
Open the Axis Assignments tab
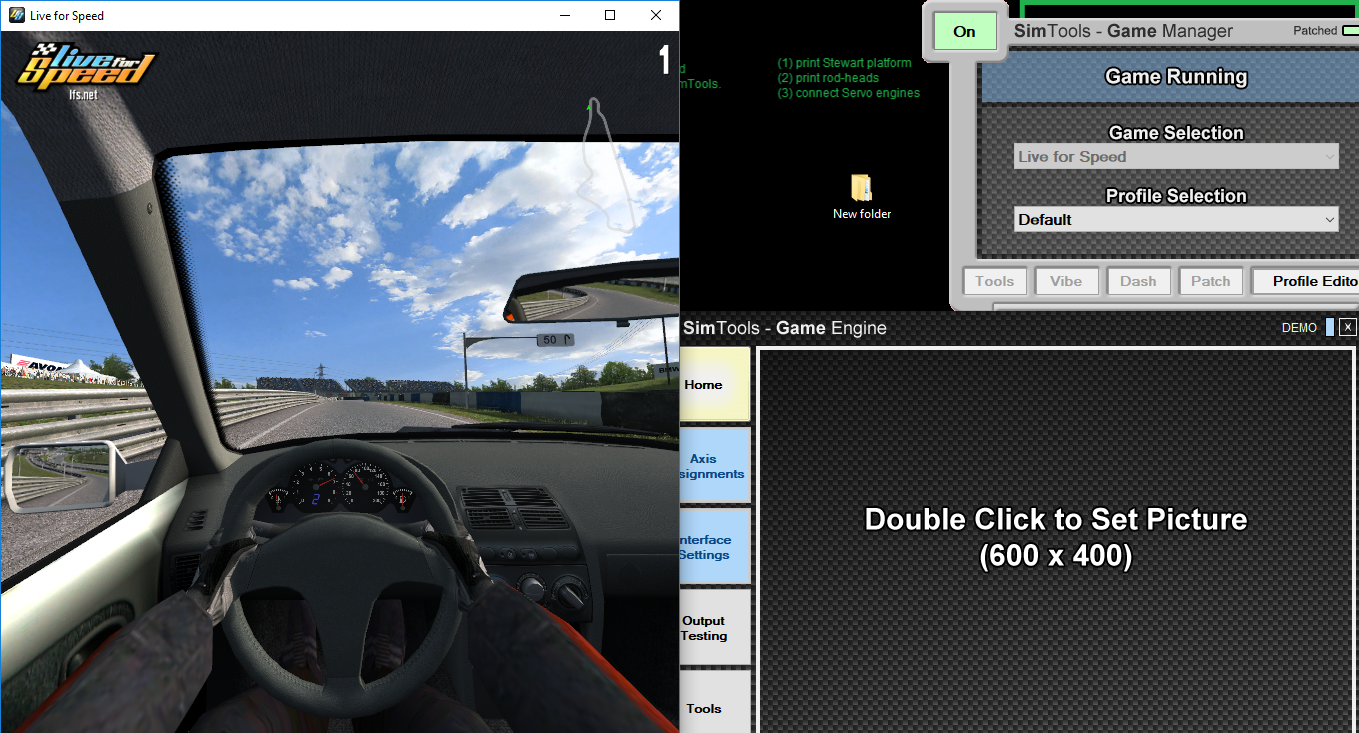714,466
